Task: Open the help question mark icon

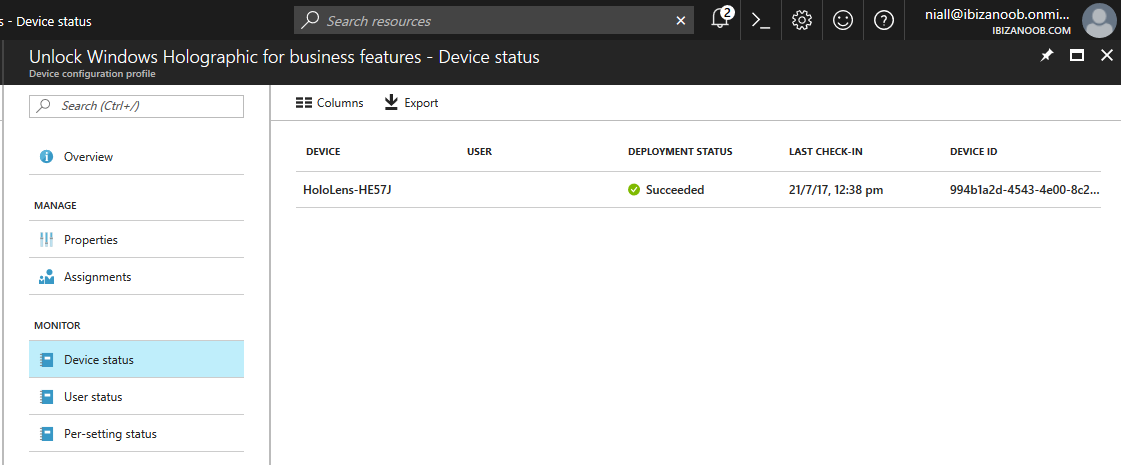Action: point(884,21)
